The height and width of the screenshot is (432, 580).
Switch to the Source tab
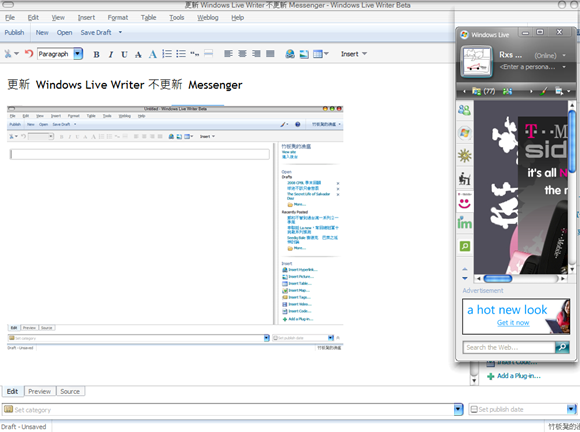[70, 391]
